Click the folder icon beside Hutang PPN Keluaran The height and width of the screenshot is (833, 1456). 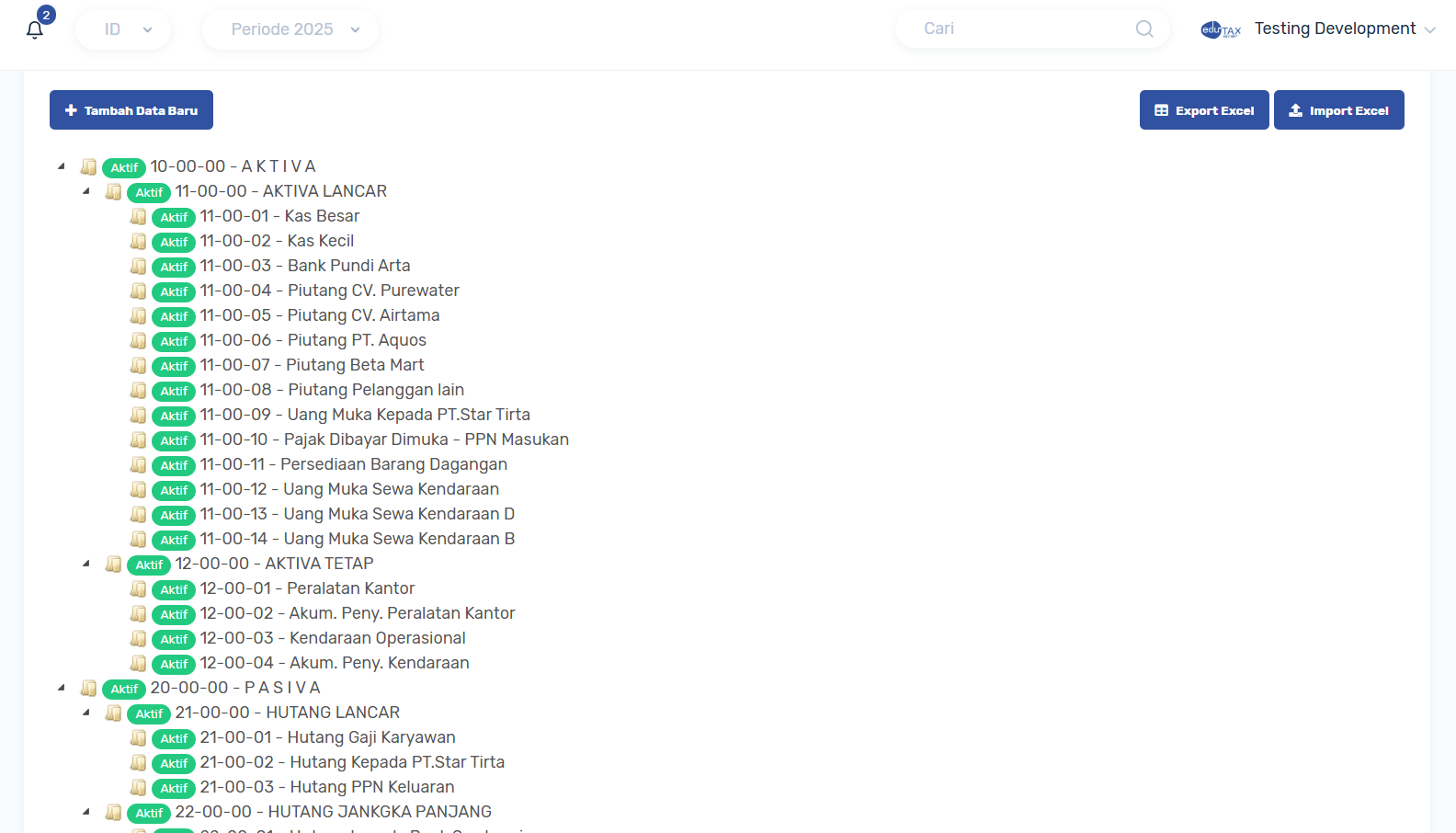point(139,788)
